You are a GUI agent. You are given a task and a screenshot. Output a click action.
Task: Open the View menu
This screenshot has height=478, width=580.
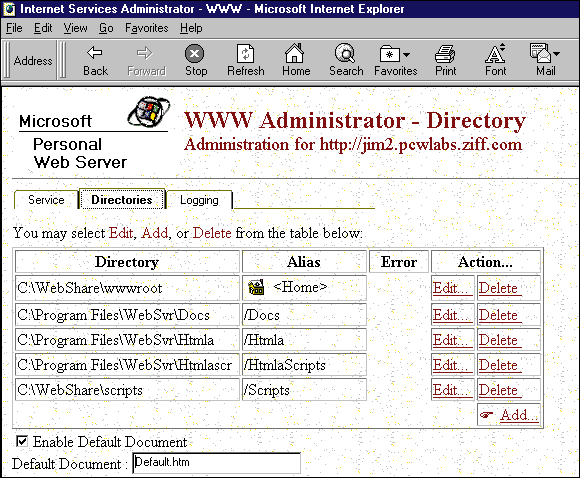point(75,28)
